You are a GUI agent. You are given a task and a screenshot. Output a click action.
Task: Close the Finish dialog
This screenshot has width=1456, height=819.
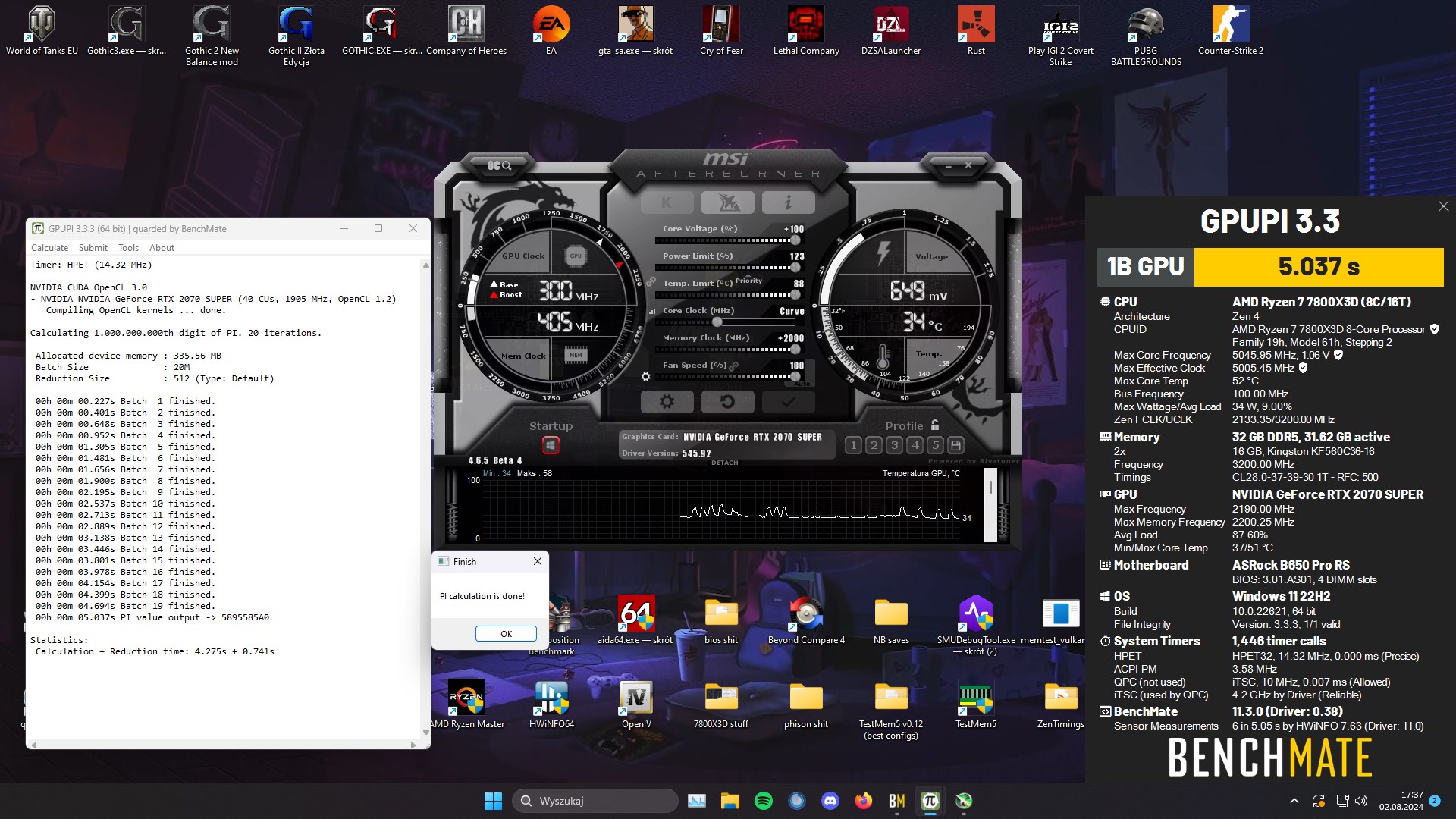(538, 561)
